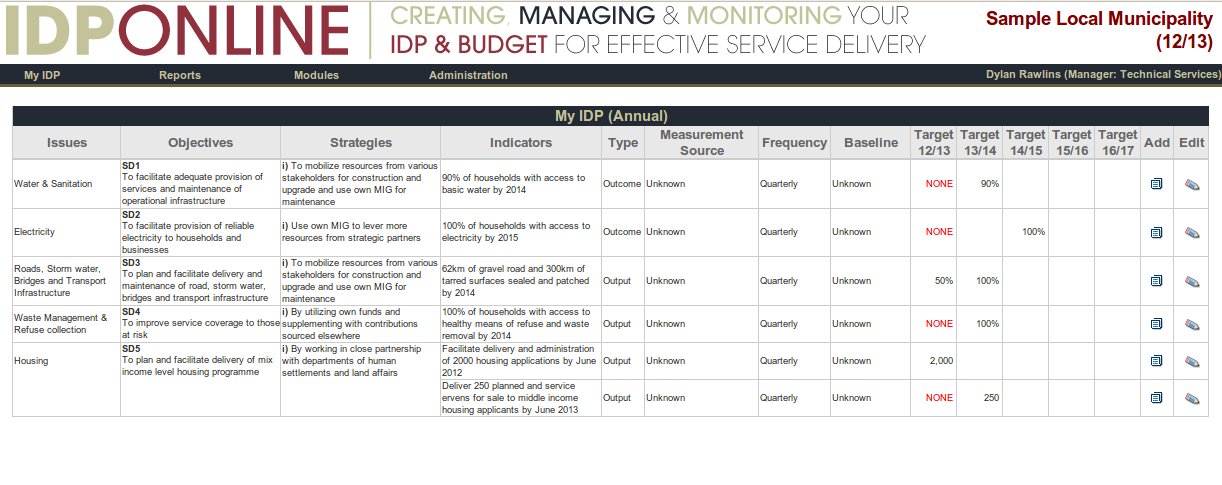Image resolution: width=1222 pixels, height=485 pixels.
Task: Click the IDP Online logo
Action: point(176,31)
